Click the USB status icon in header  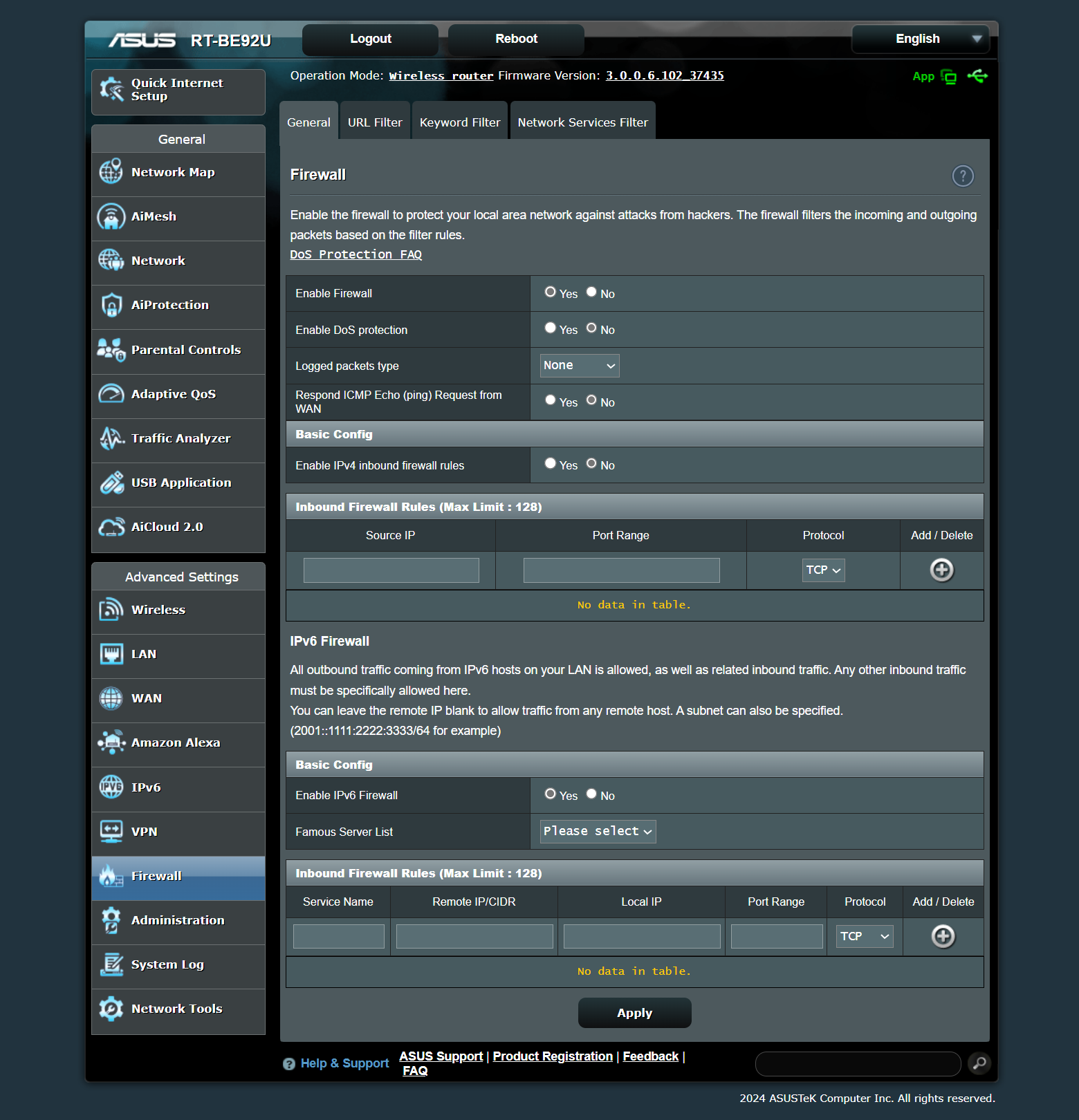978,76
